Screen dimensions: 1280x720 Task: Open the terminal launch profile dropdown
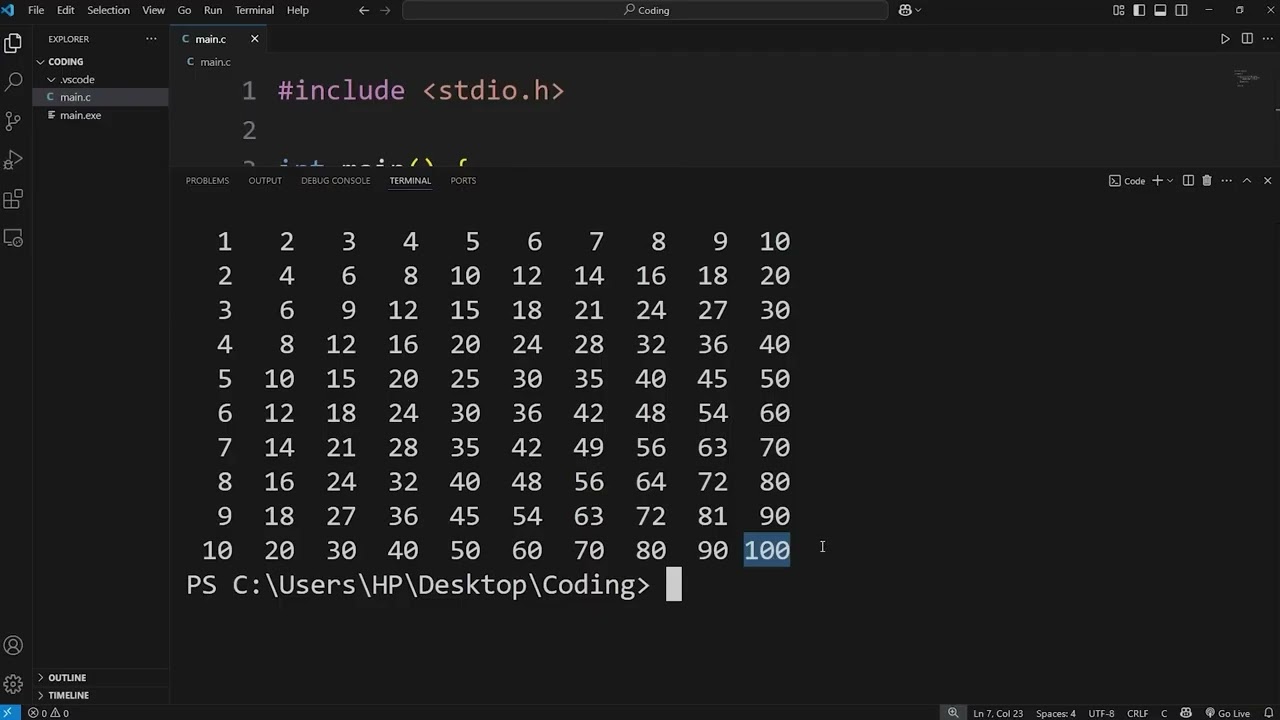pyautogui.click(x=1170, y=181)
